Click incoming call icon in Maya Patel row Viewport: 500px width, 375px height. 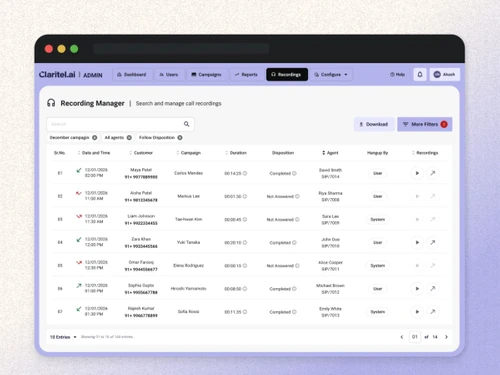pos(79,170)
